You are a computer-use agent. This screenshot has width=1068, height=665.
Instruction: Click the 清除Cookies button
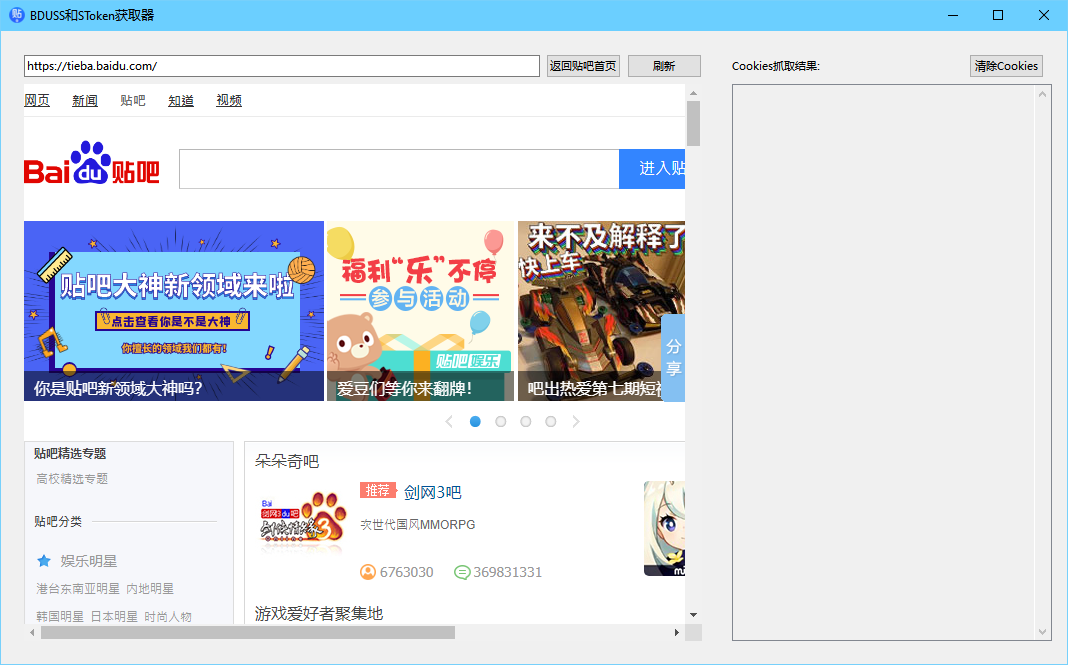pos(1006,66)
